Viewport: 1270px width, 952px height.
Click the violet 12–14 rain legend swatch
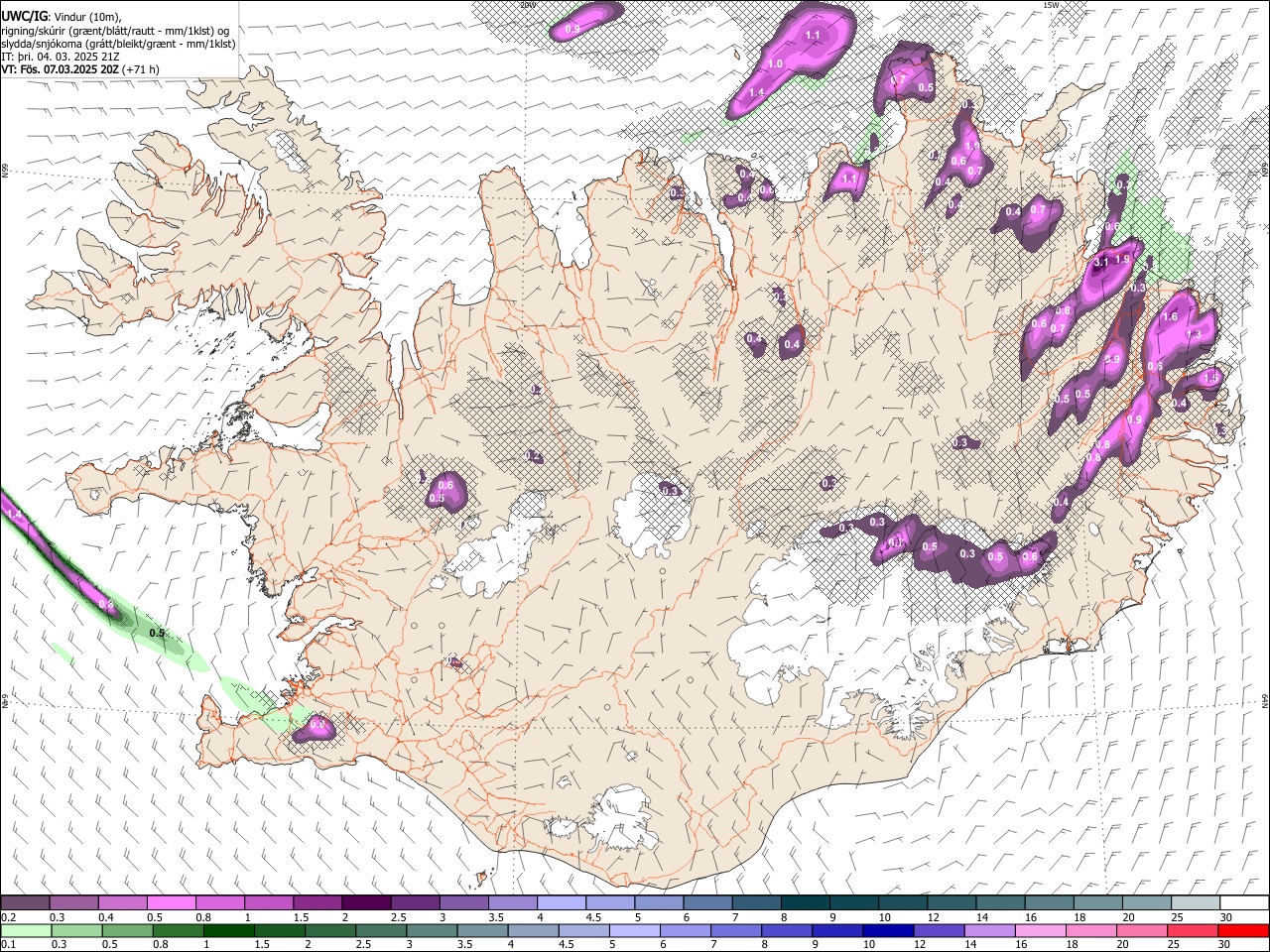939,931
